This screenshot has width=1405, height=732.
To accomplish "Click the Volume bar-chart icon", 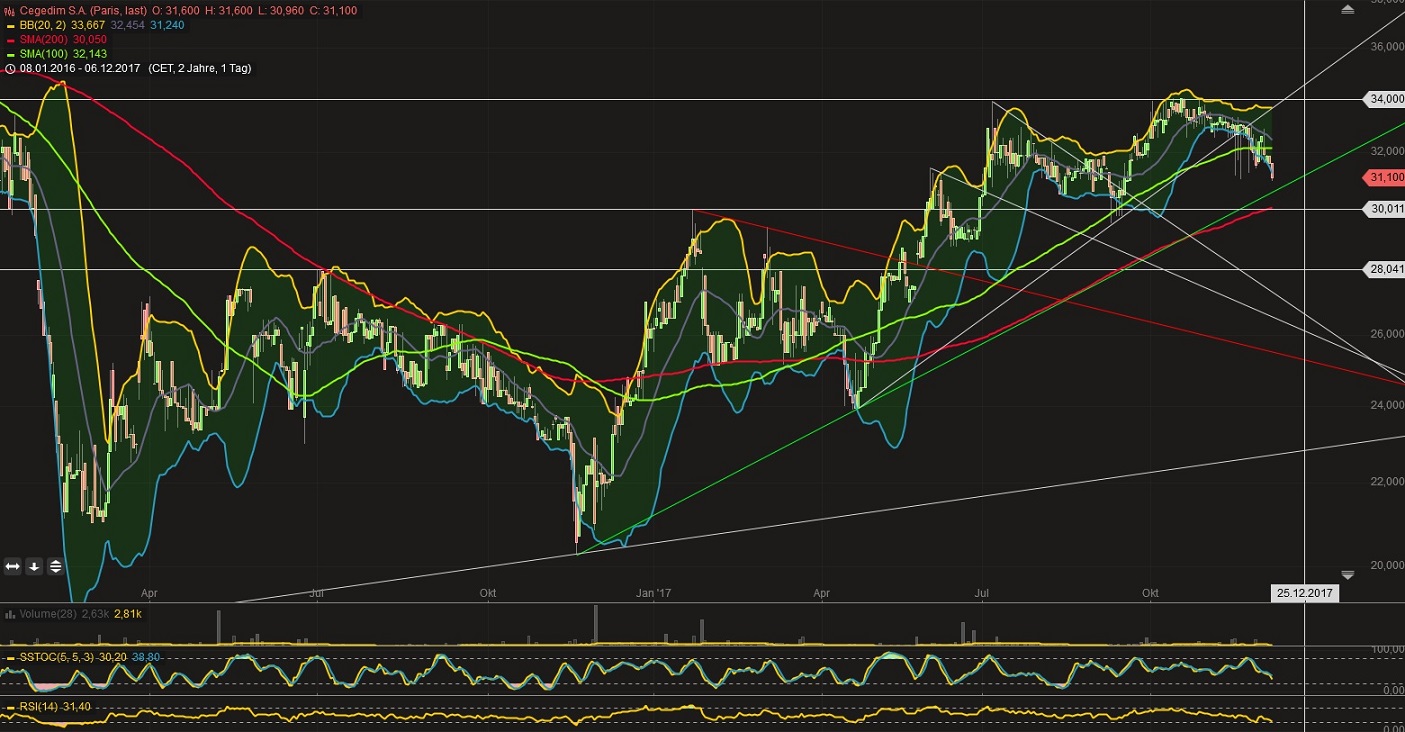I will pyautogui.click(x=9, y=614).
